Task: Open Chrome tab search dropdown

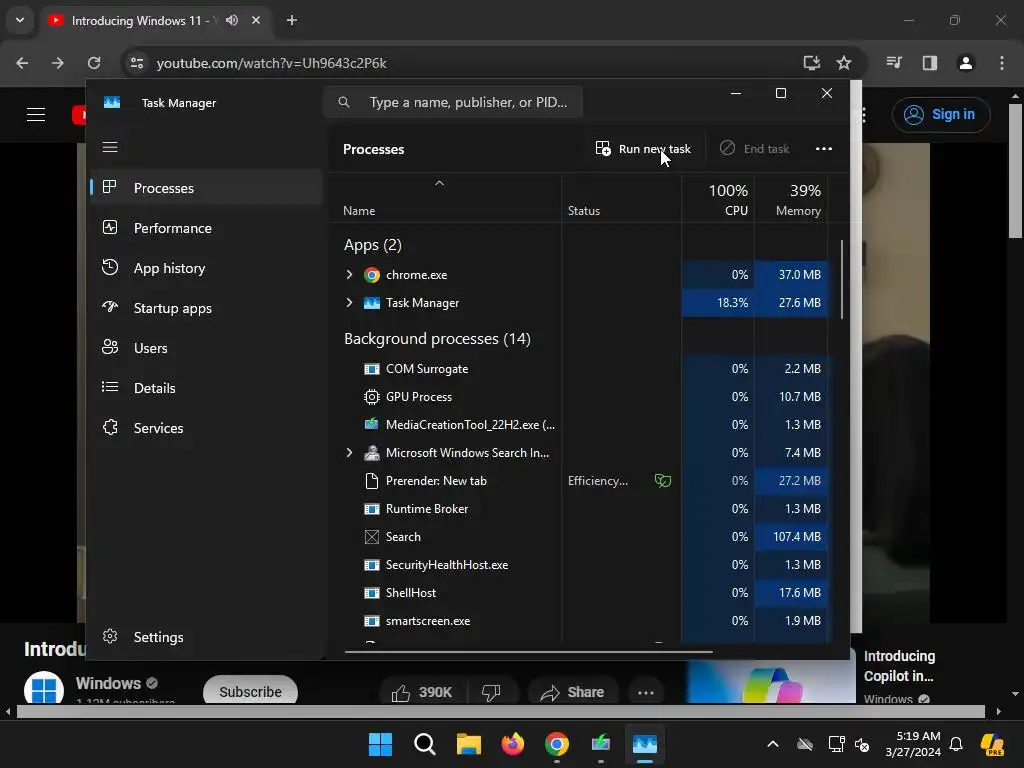Action: click(20, 20)
